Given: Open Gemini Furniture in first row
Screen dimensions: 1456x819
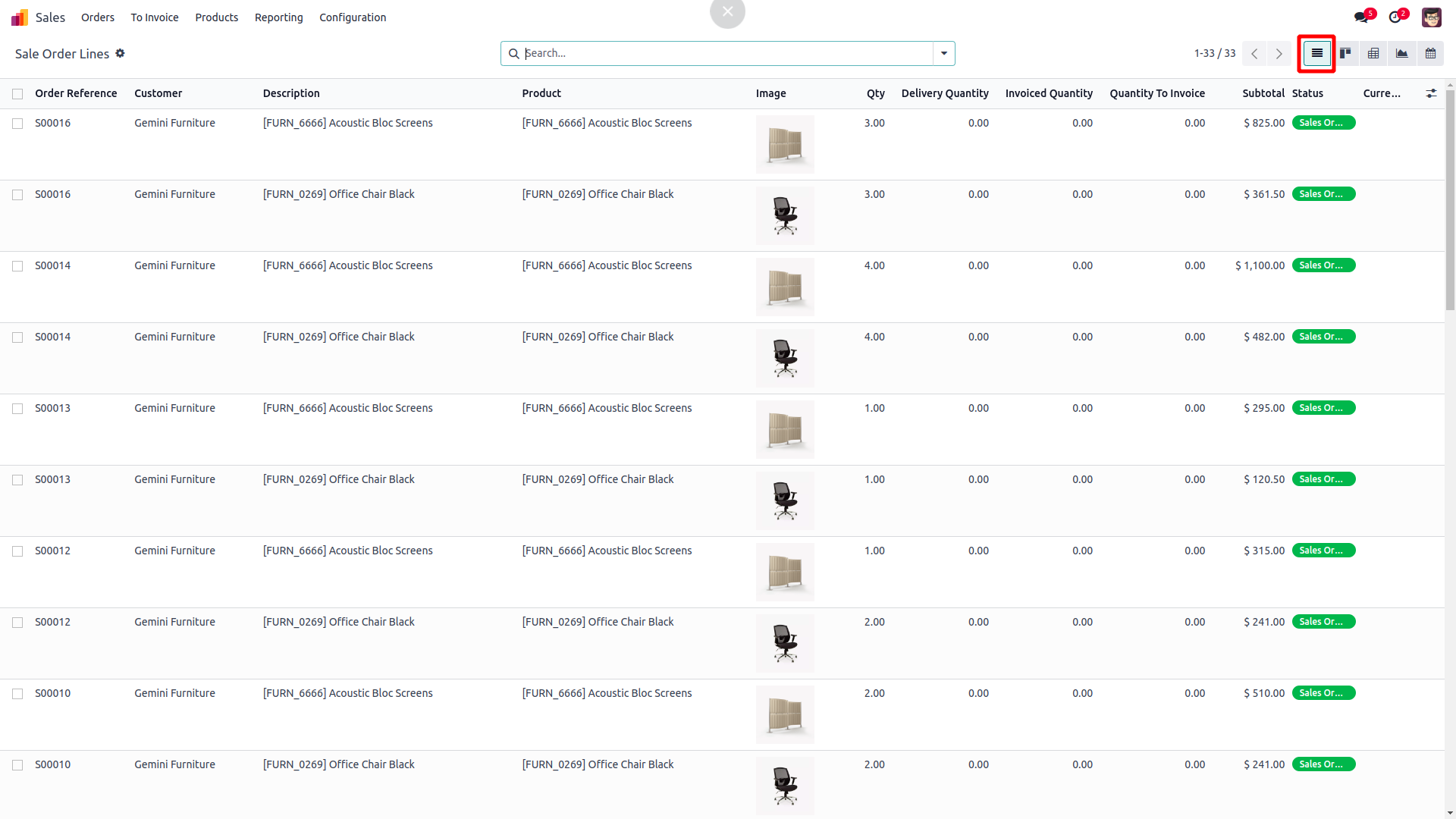Looking at the screenshot, I should (174, 123).
